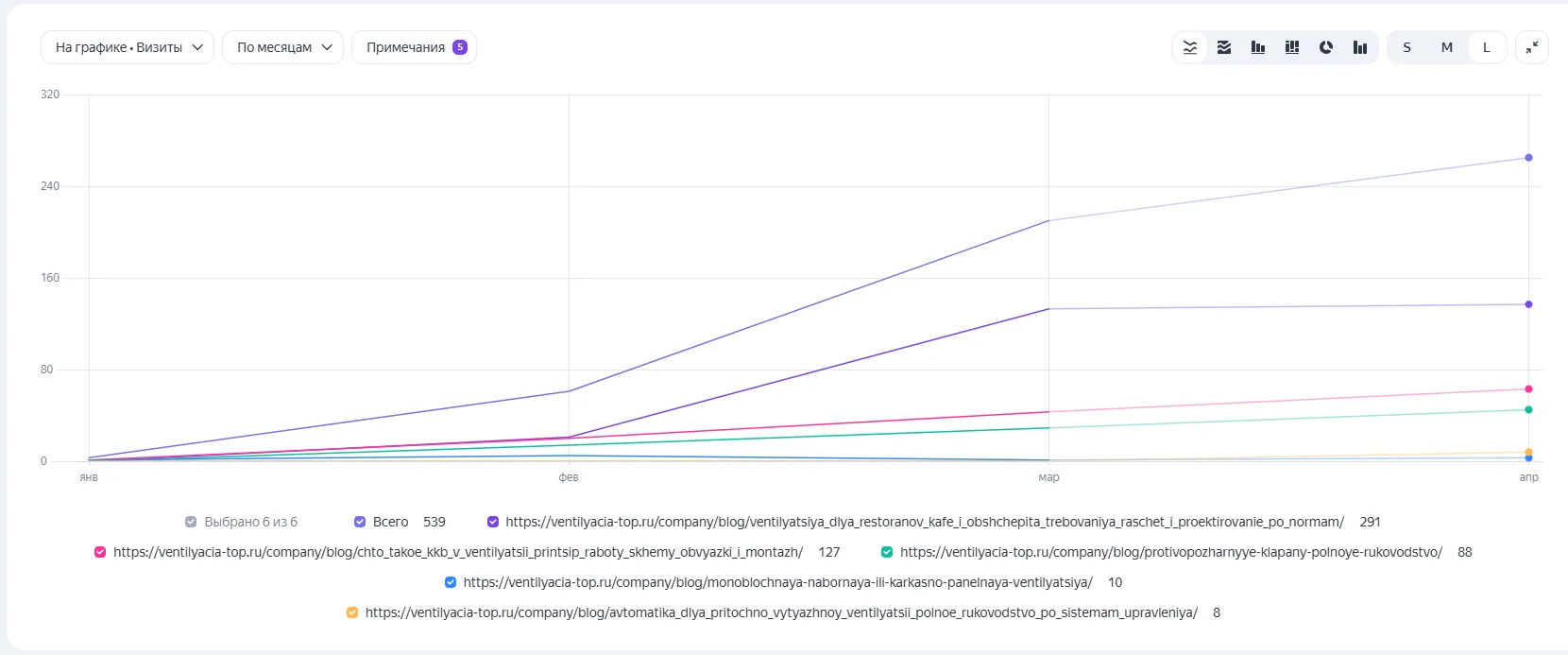The width and height of the screenshot is (1568, 655).
Task: Click the legend value 88
Action: pyautogui.click(x=1465, y=552)
